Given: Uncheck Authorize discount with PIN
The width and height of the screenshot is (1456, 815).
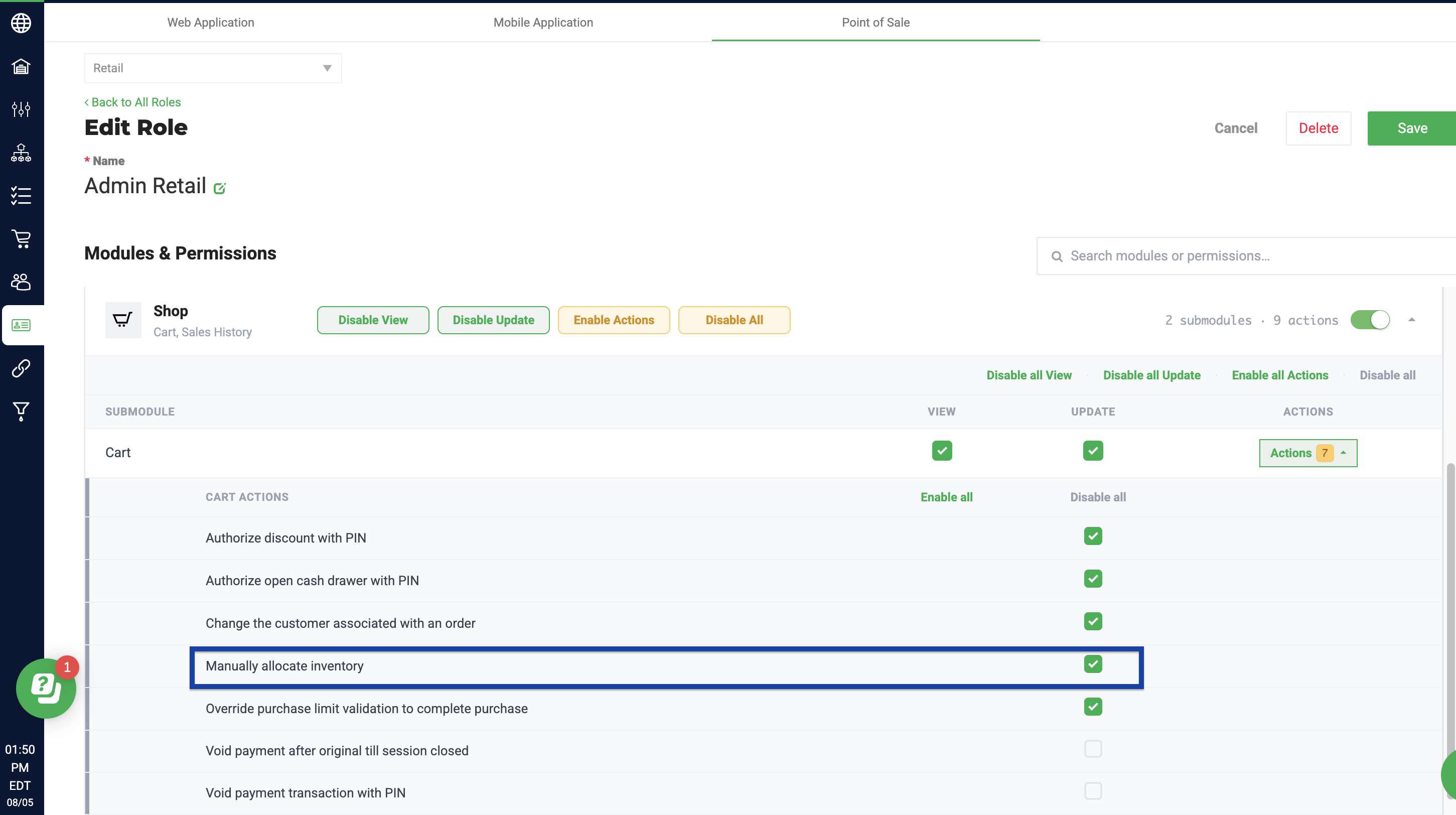Looking at the screenshot, I should tap(1093, 536).
